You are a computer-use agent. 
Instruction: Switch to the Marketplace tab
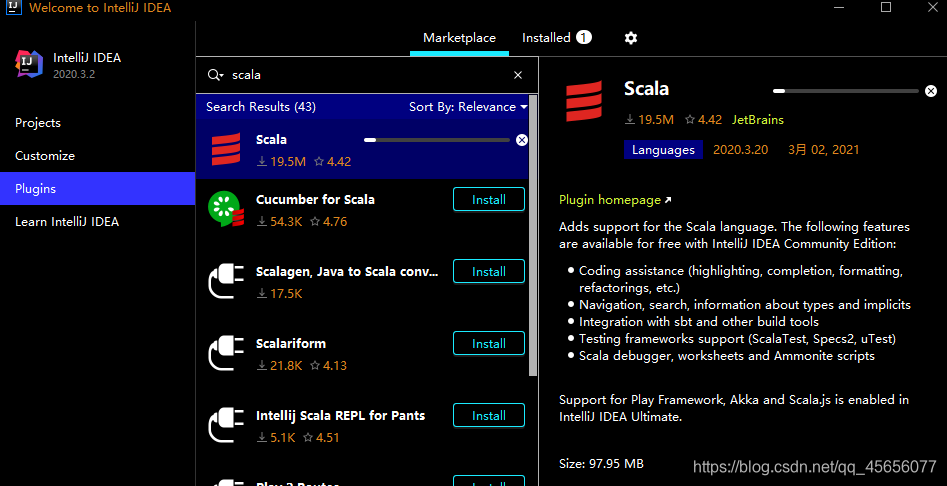[459, 38]
